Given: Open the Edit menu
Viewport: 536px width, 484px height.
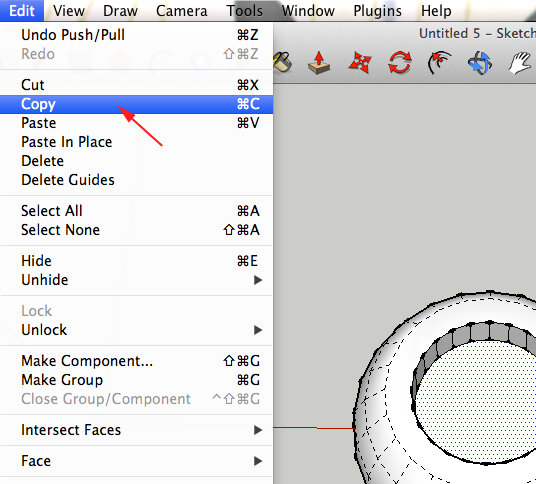Looking at the screenshot, I should click(22, 11).
